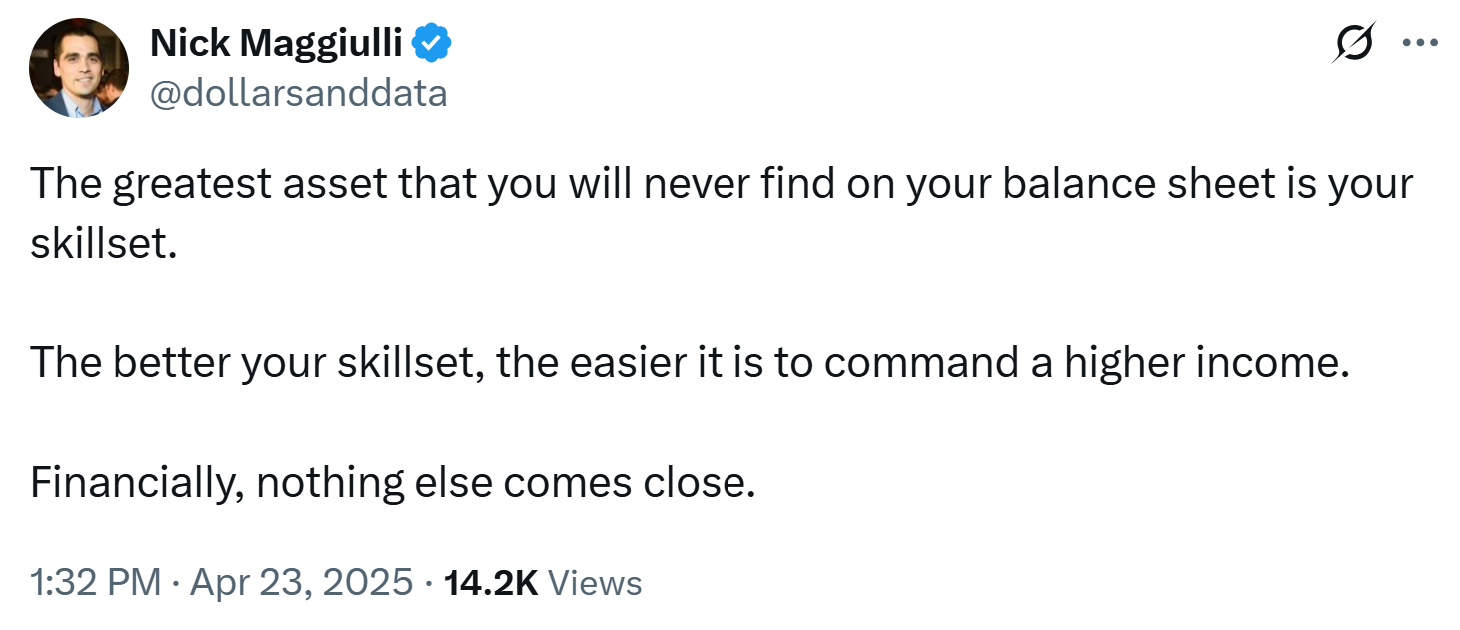Open the Grok explain-post icon
Screen dimensions: 1460x630
click(x=1353, y=43)
